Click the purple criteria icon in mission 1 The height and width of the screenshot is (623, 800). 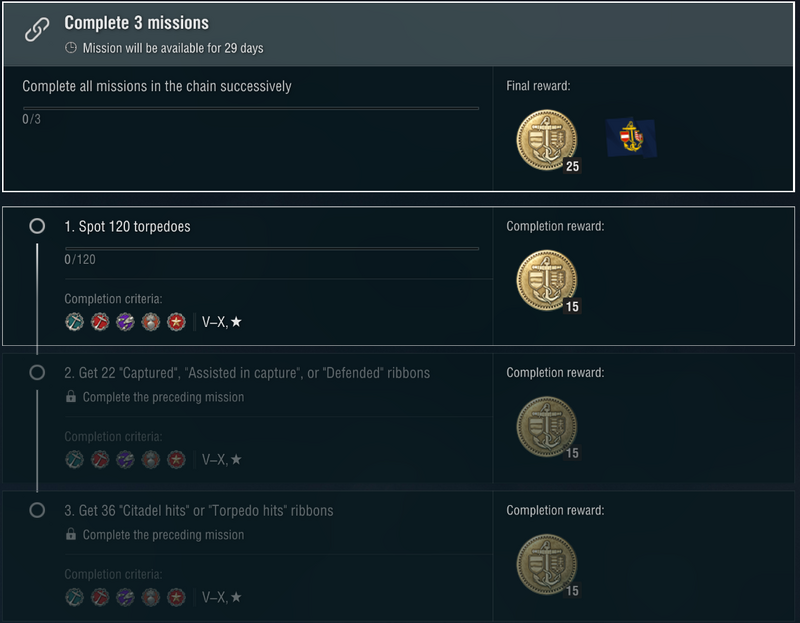(125, 322)
